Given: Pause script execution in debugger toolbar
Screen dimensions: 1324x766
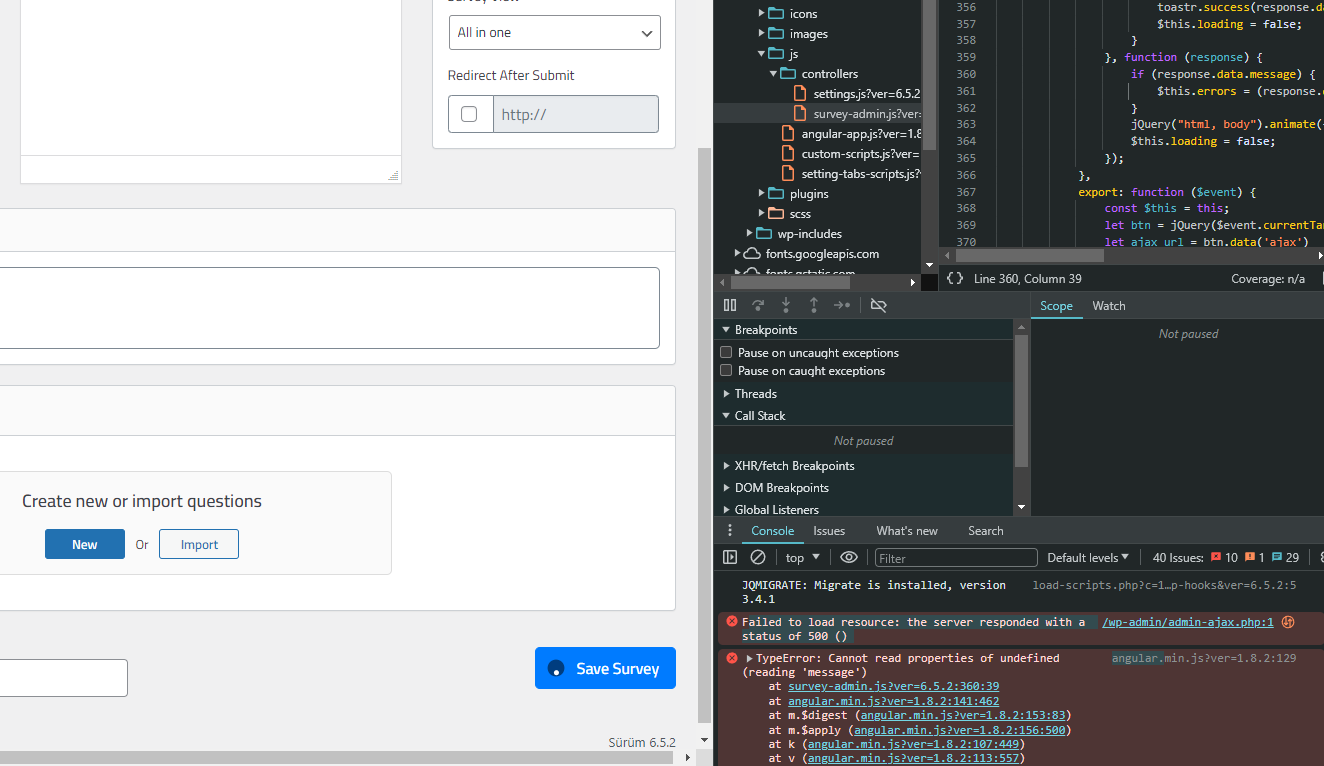Looking at the screenshot, I should (730, 305).
